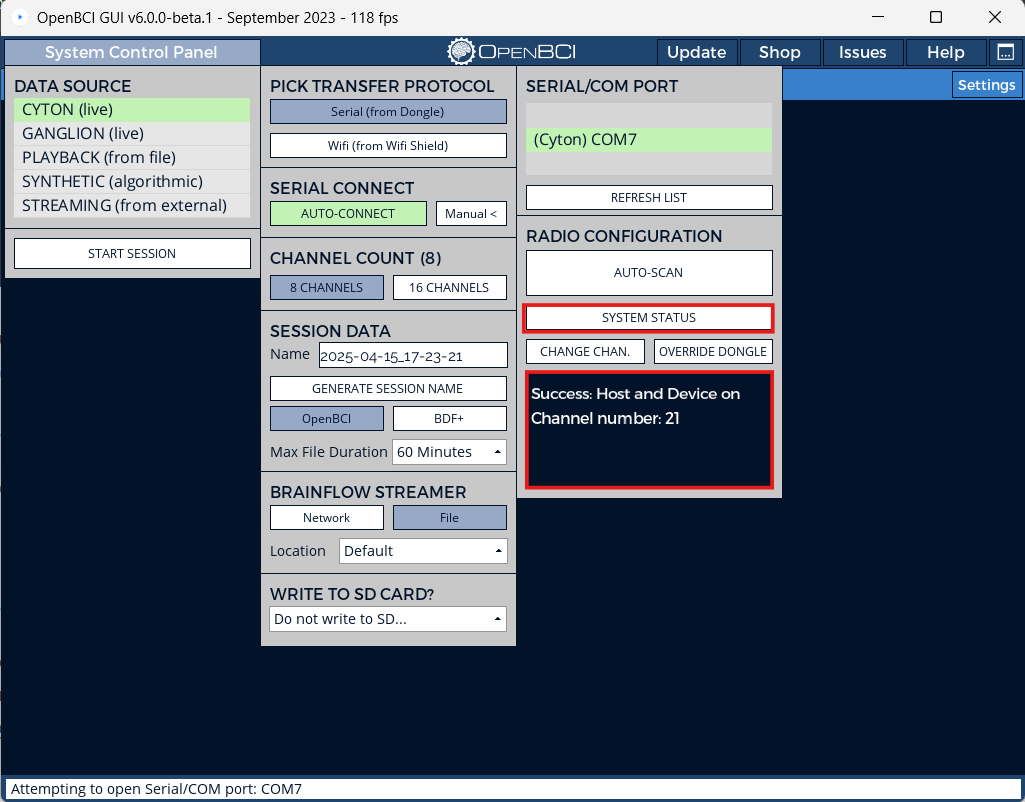1025x802 pixels.
Task: Select (Cyton) COM7 port entry
Action: click(649, 140)
